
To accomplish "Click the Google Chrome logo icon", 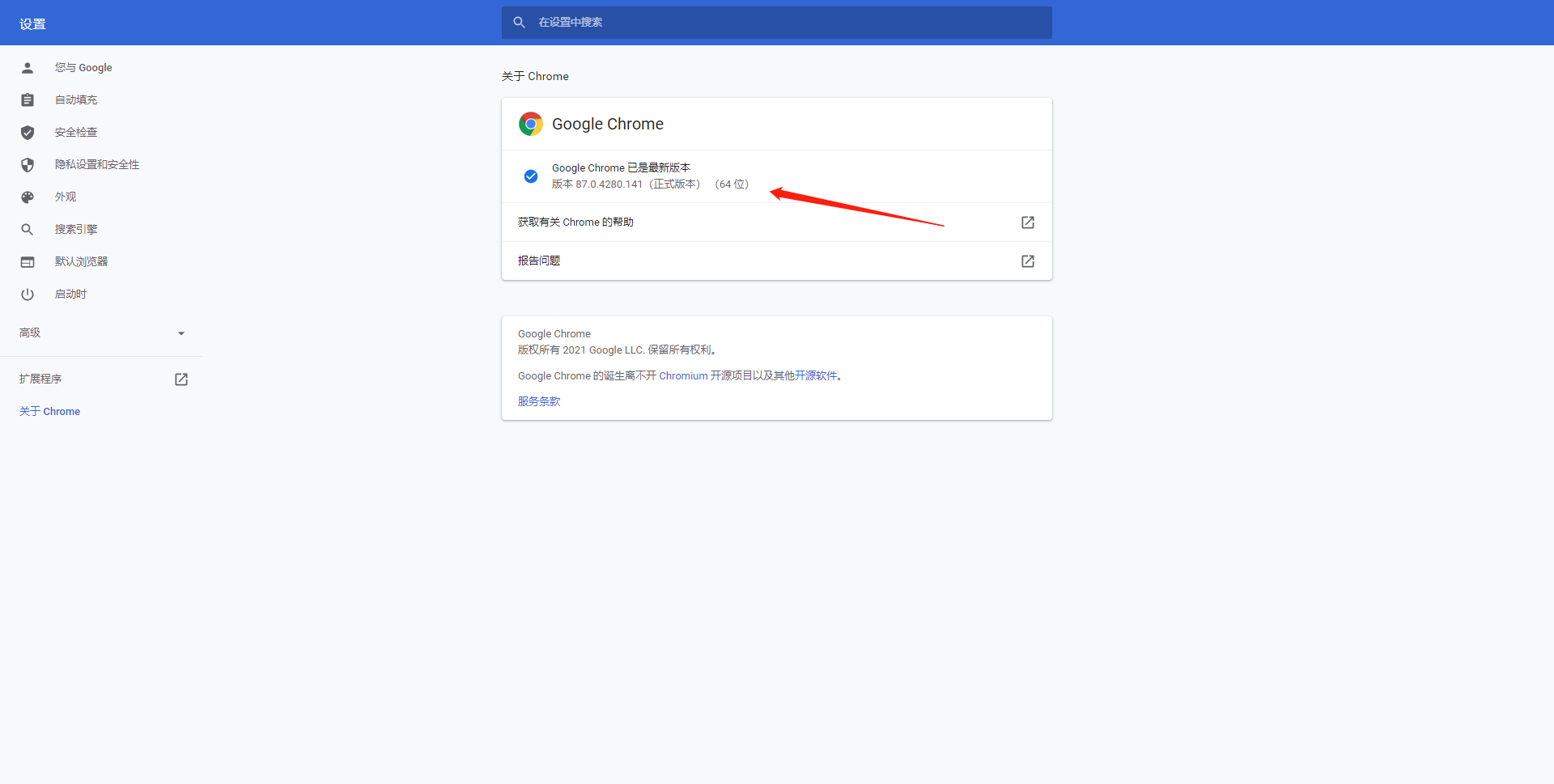I will [x=531, y=123].
